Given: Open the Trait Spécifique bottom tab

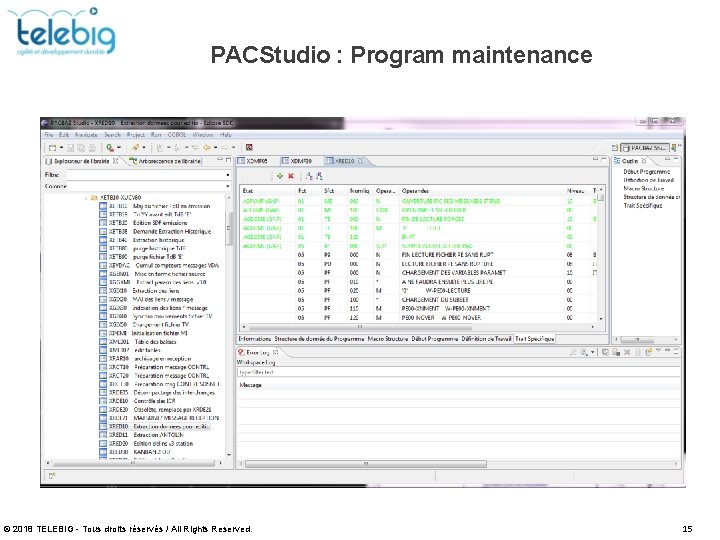Looking at the screenshot, I should [534, 339].
